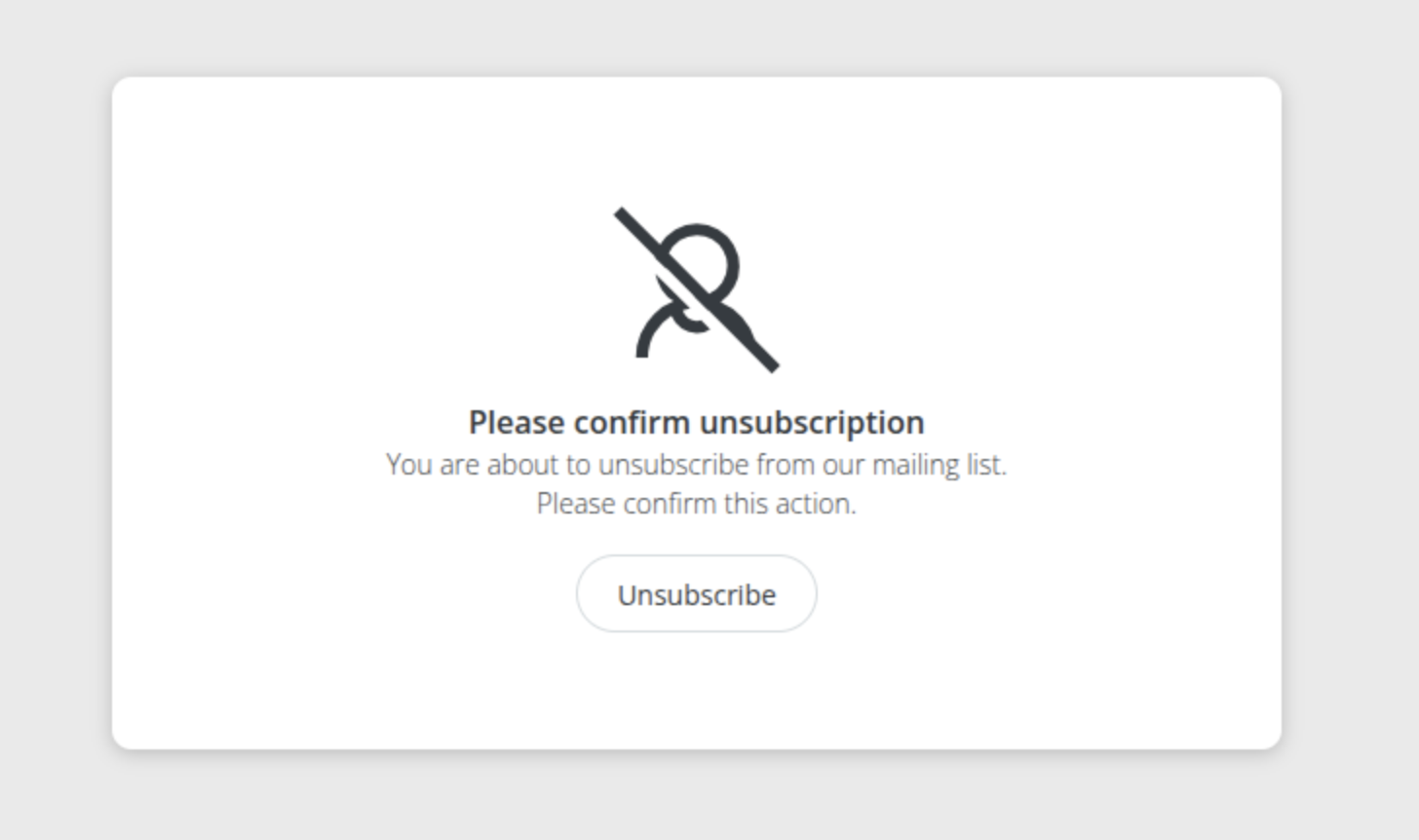Click the 'Please confirm this action.' text
This screenshot has height=840, width=1419.
point(696,503)
